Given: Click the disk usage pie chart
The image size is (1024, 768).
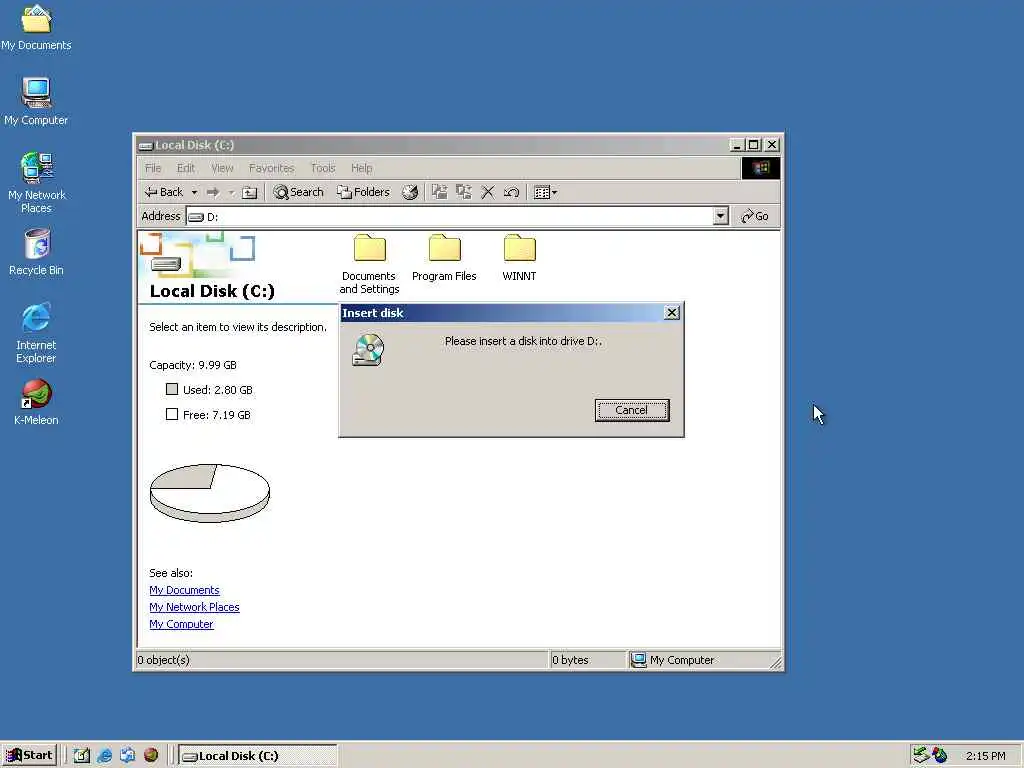Looking at the screenshot, I should (210, 493).
